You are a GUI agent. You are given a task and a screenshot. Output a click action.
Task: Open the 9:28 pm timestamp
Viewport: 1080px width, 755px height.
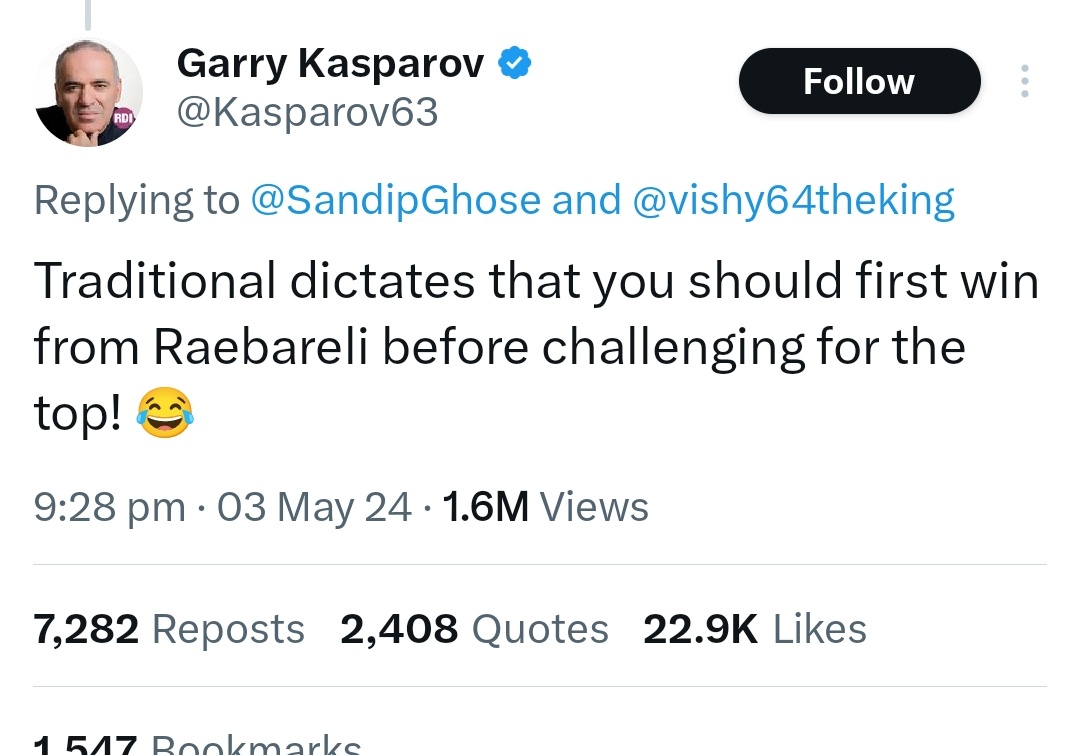pos(109,507)
